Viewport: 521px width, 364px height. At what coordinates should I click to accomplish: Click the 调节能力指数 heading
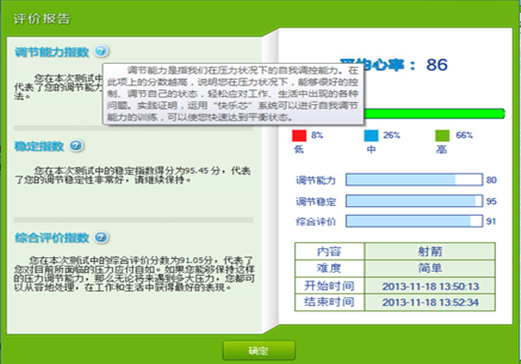pyautogui.click(x=52, y=52)
